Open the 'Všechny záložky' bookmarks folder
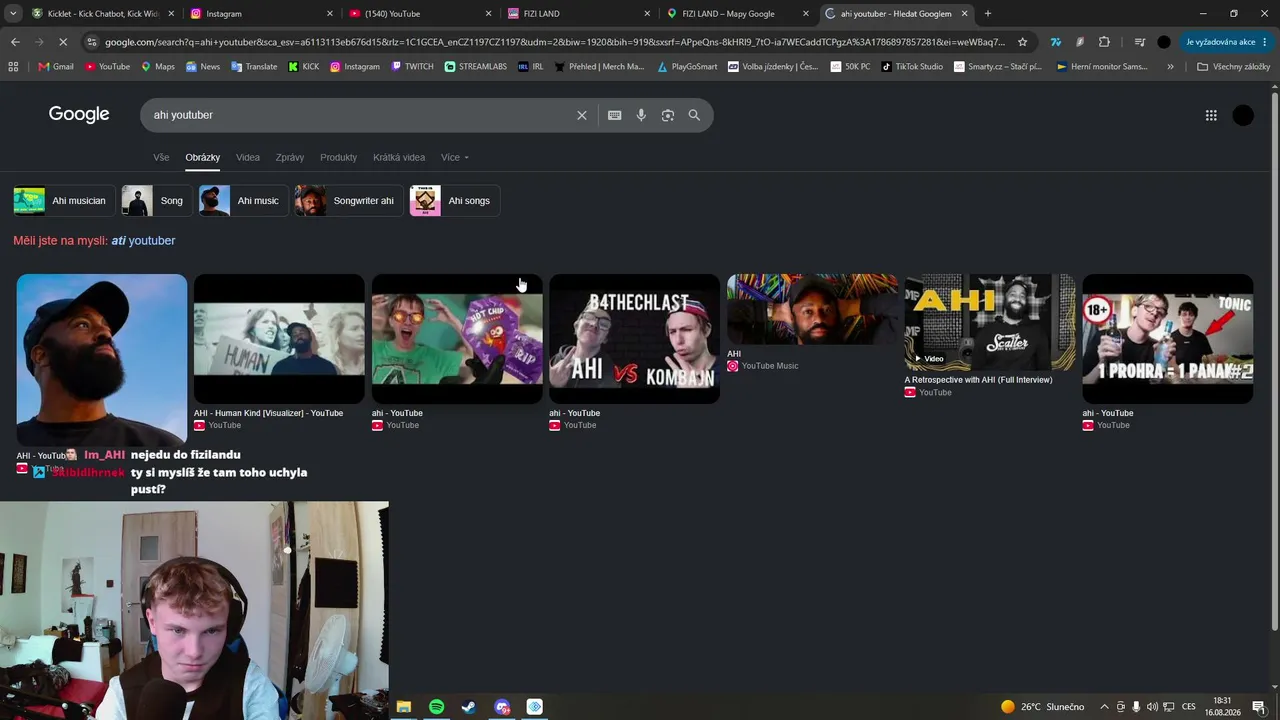 point(1233,67)
